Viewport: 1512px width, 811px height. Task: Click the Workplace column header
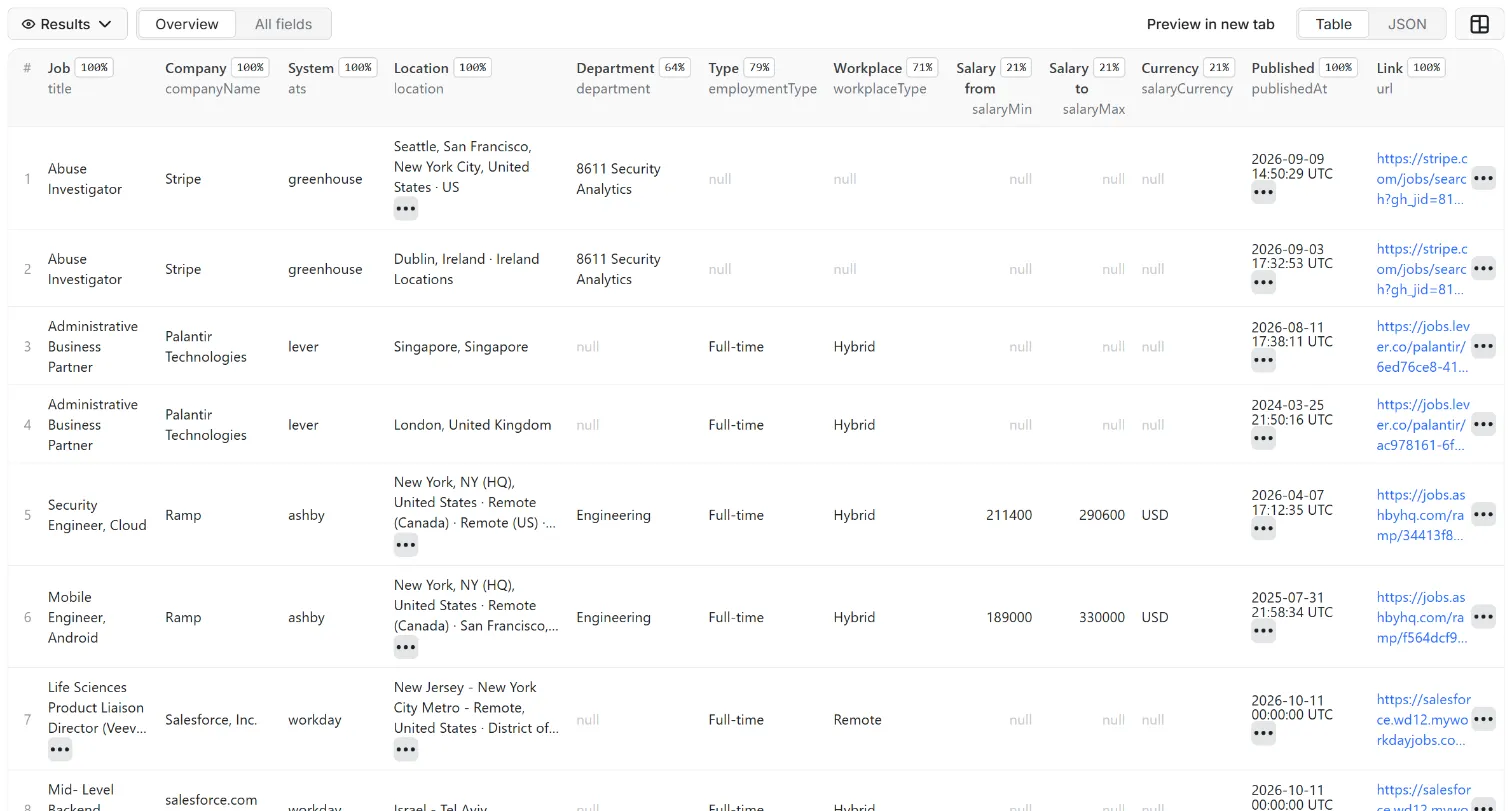[885, 78]
